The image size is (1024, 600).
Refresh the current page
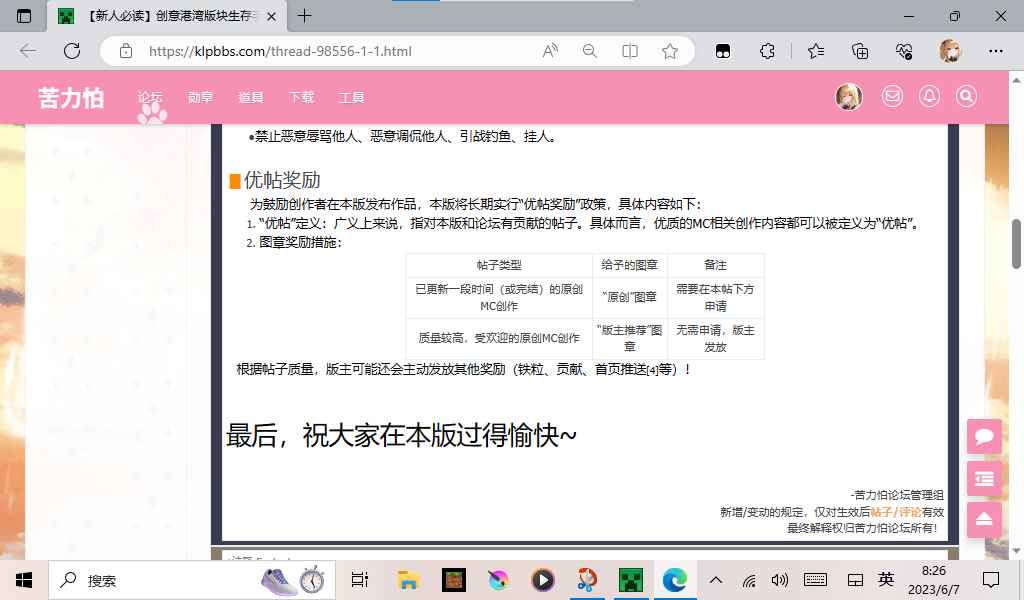click(x=72, y=51)
